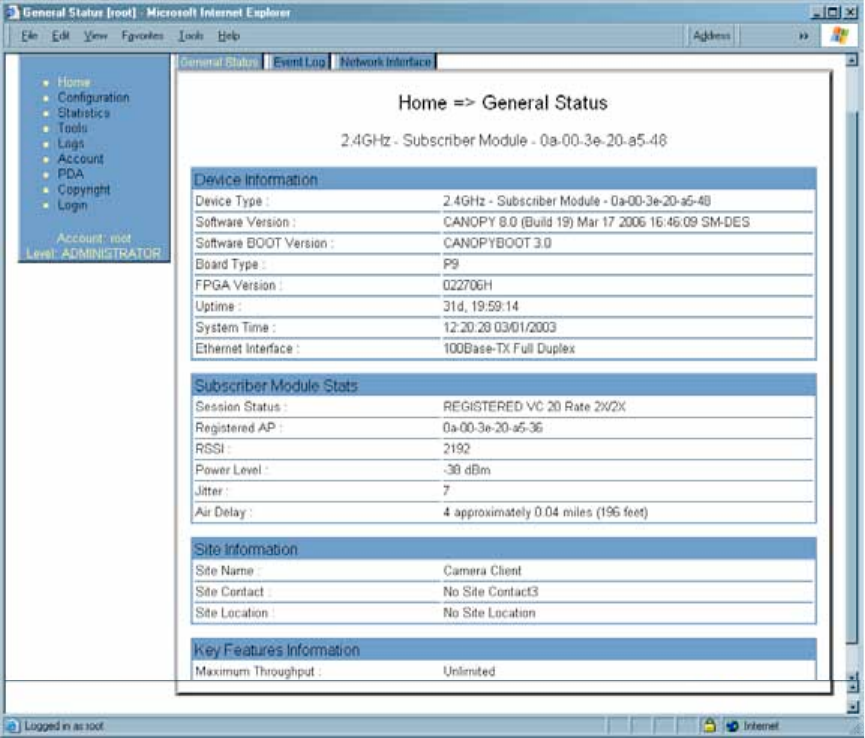This screenshot has height=738, width=865.
Task: Click the Site Information section header
Action: click(504, 549)
